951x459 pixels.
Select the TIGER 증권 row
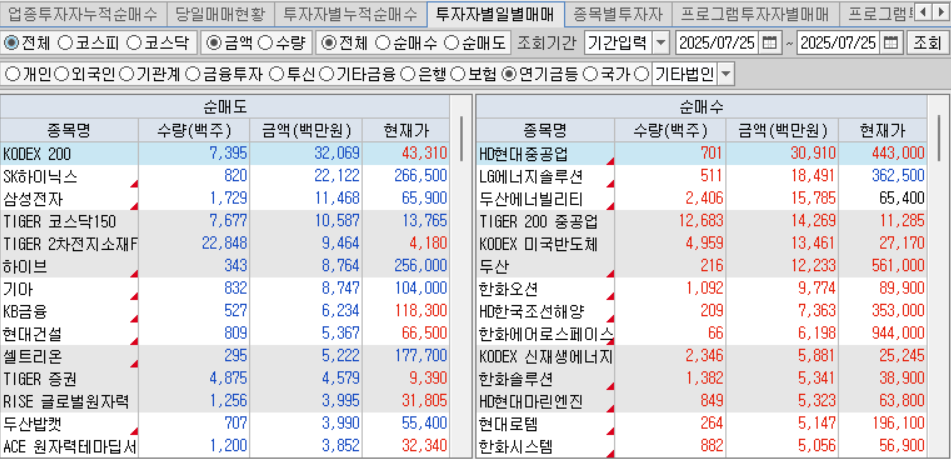coord(225,378)
